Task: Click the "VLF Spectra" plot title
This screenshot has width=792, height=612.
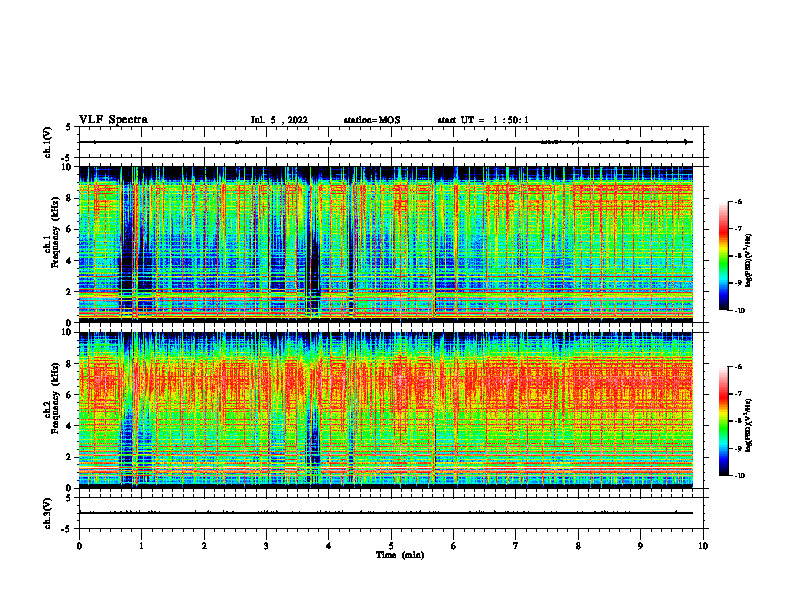Action: pos(114,120)
